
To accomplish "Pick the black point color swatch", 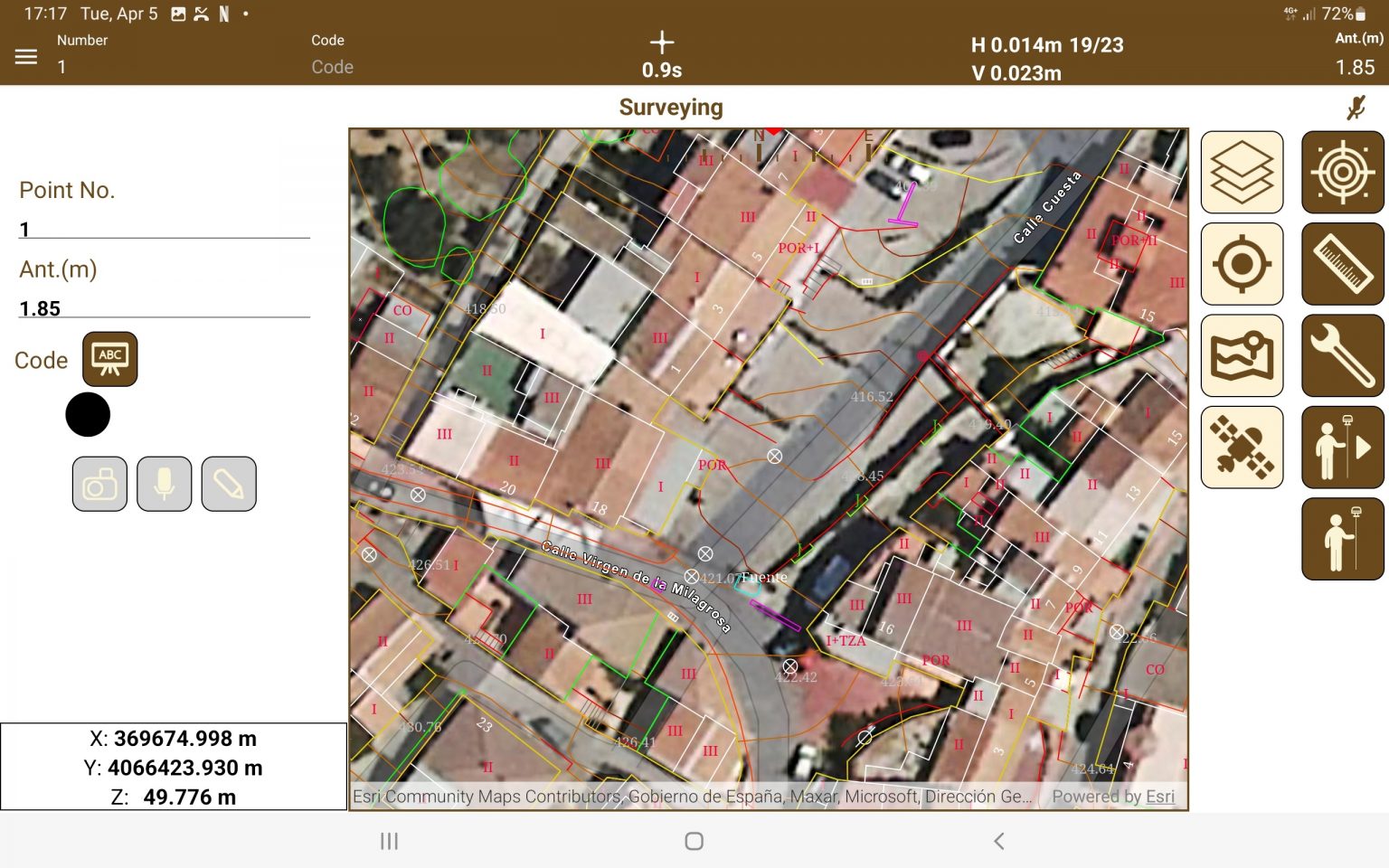I will [88, 415].
